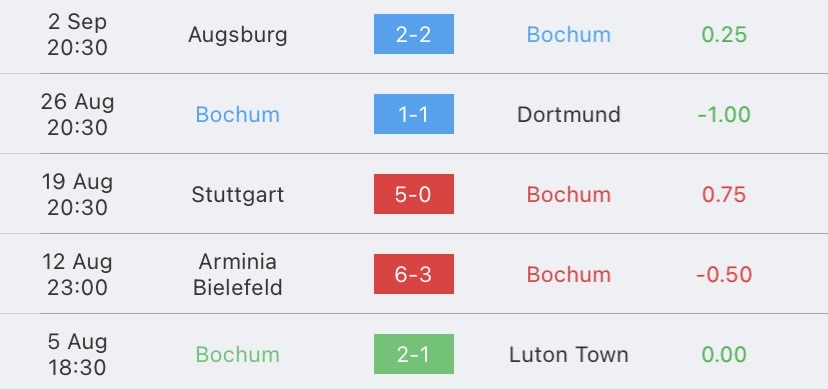This screenshot has width=828, height=389.
Task: Select the Luton Town team name
Action: 569,354
